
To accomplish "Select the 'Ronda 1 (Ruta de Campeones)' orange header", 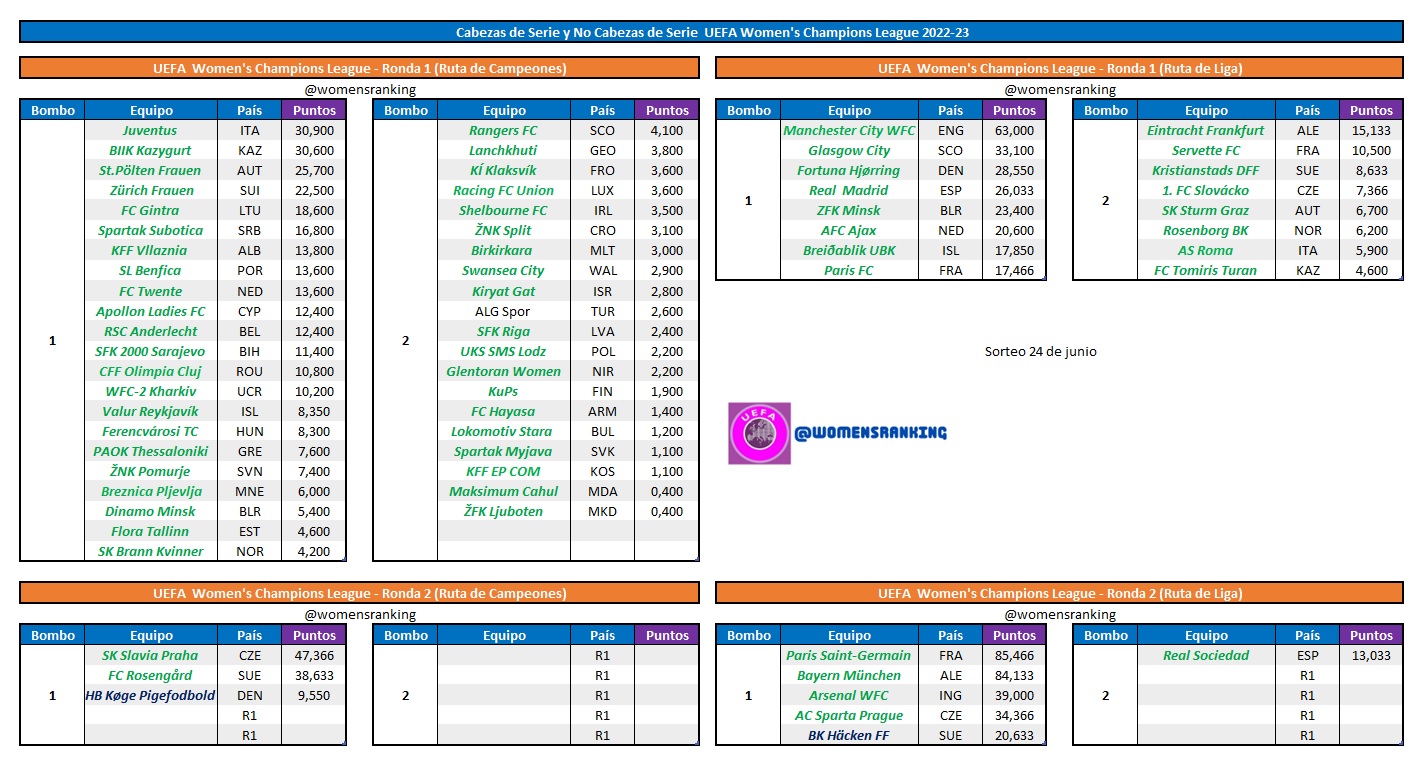I will [x=359, y=69].
